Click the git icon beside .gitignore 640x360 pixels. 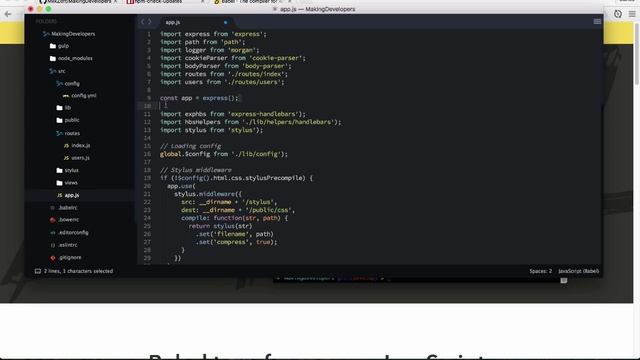point(53,258)
